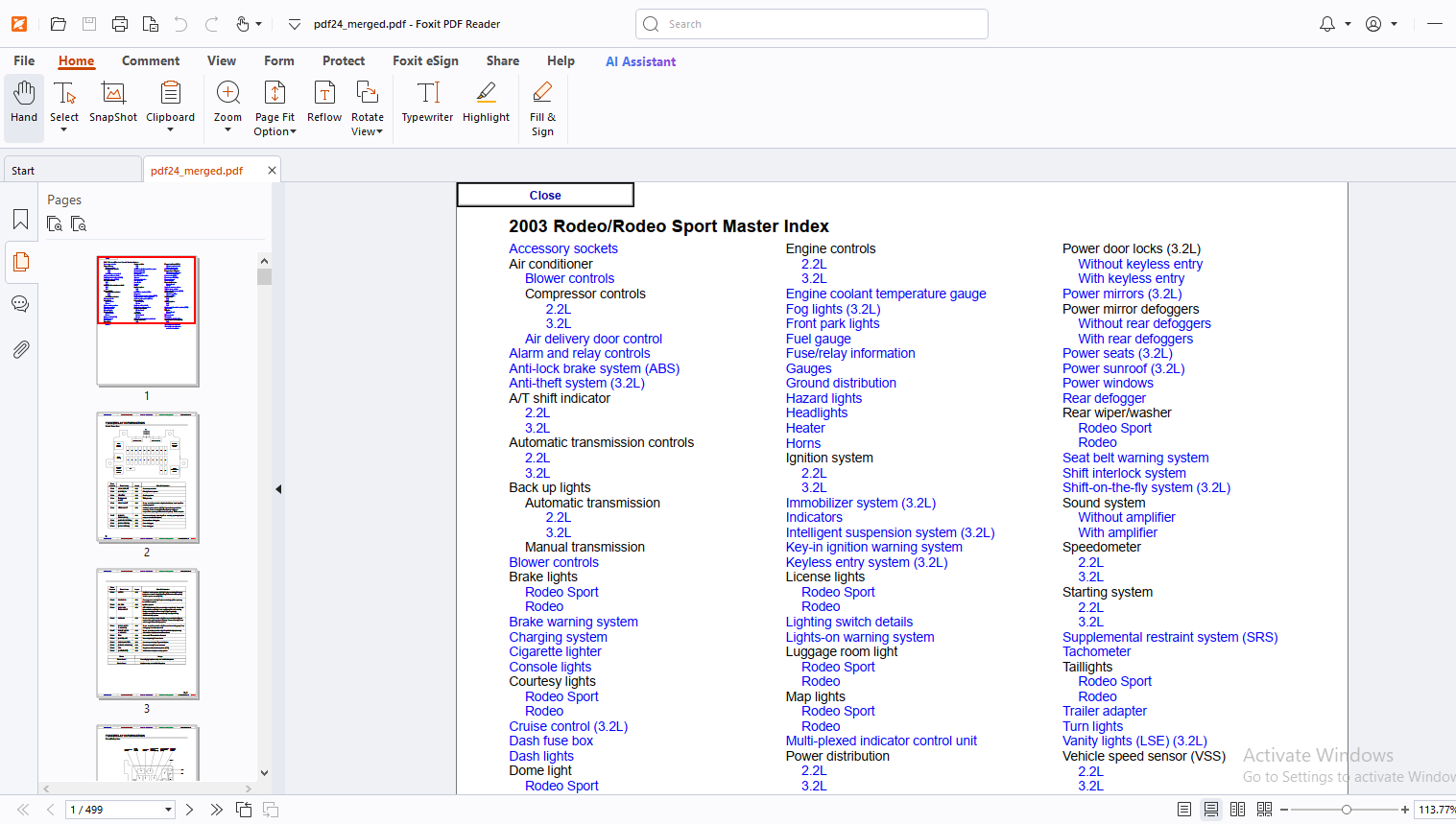The image size is (1456, 824).
Task: Jump to the first page arrow
Action: coord(23,810)
